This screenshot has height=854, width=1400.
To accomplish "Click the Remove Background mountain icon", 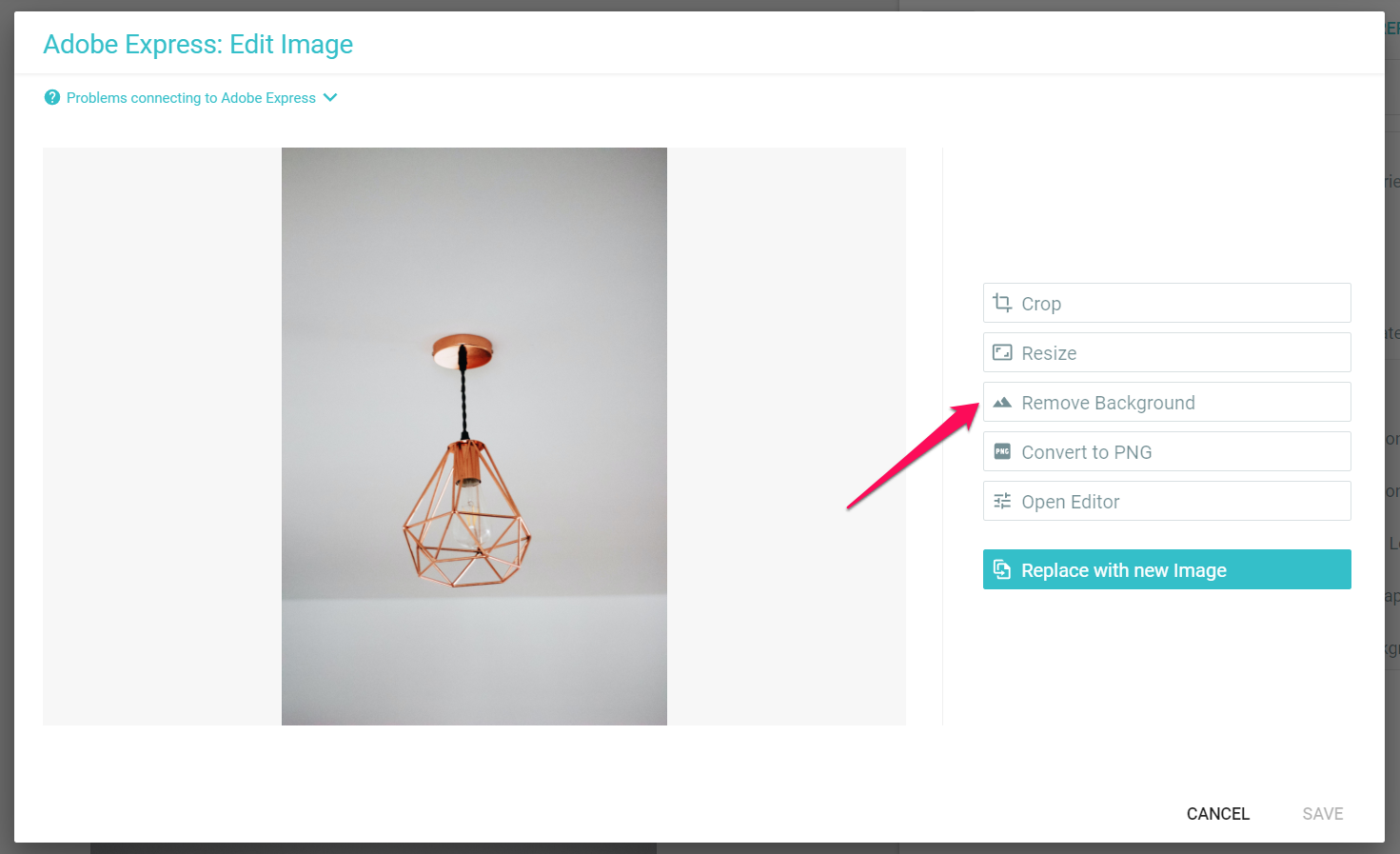I will pyautogui.click(x=1002, y=403).
